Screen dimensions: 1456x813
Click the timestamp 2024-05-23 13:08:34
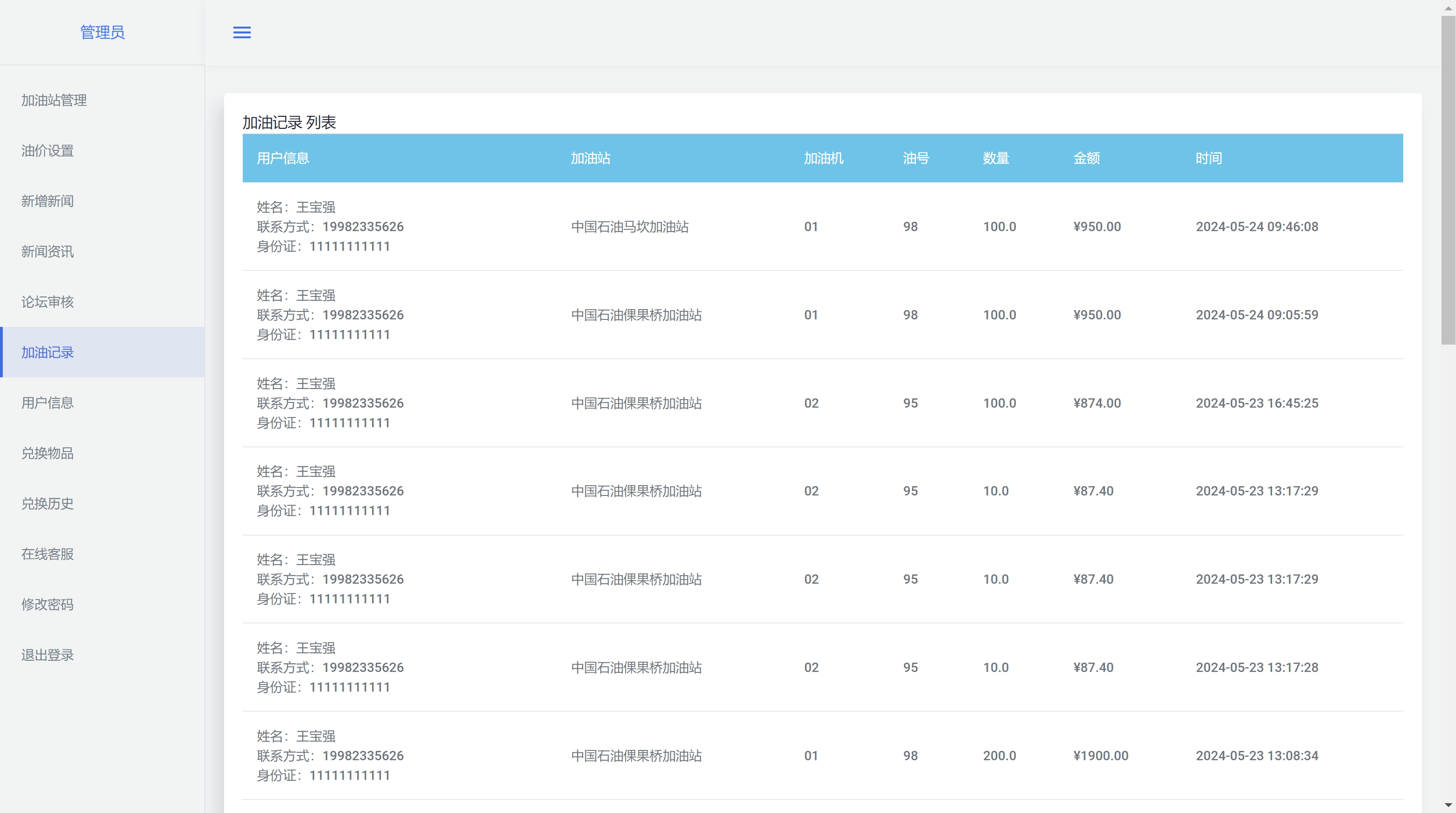(x=1257, y=756)
